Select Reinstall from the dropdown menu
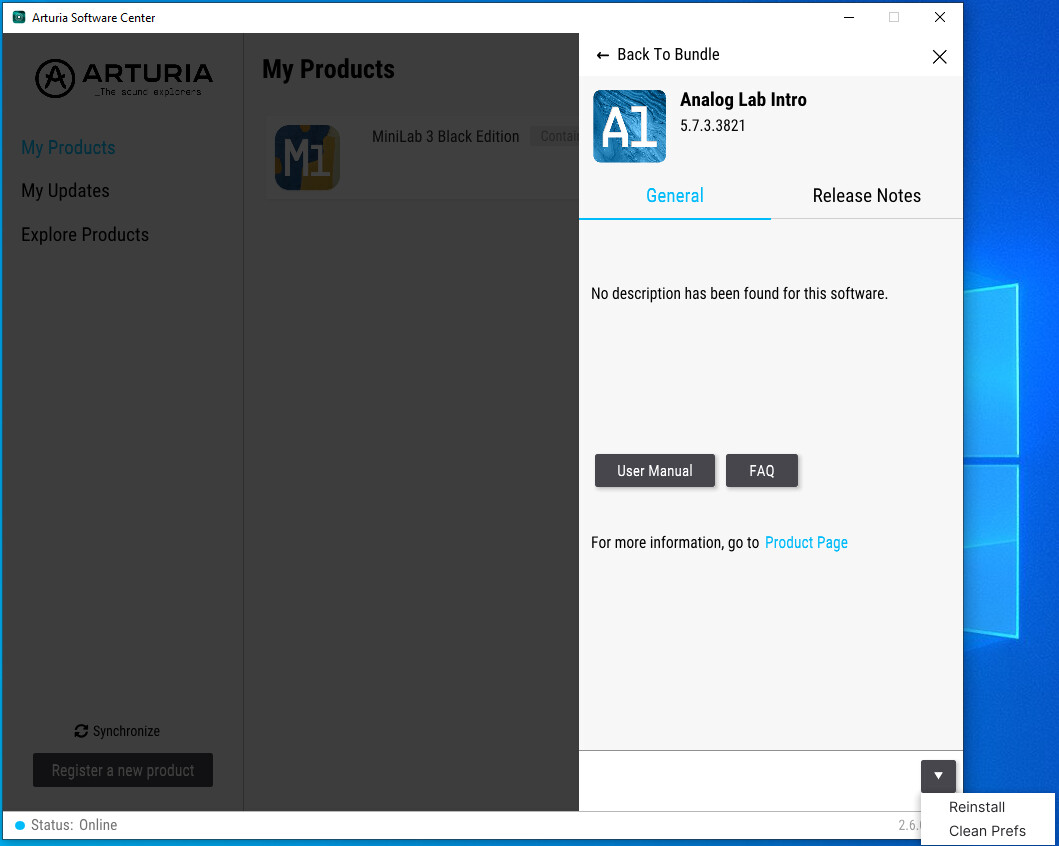 (x=977, y=807)
